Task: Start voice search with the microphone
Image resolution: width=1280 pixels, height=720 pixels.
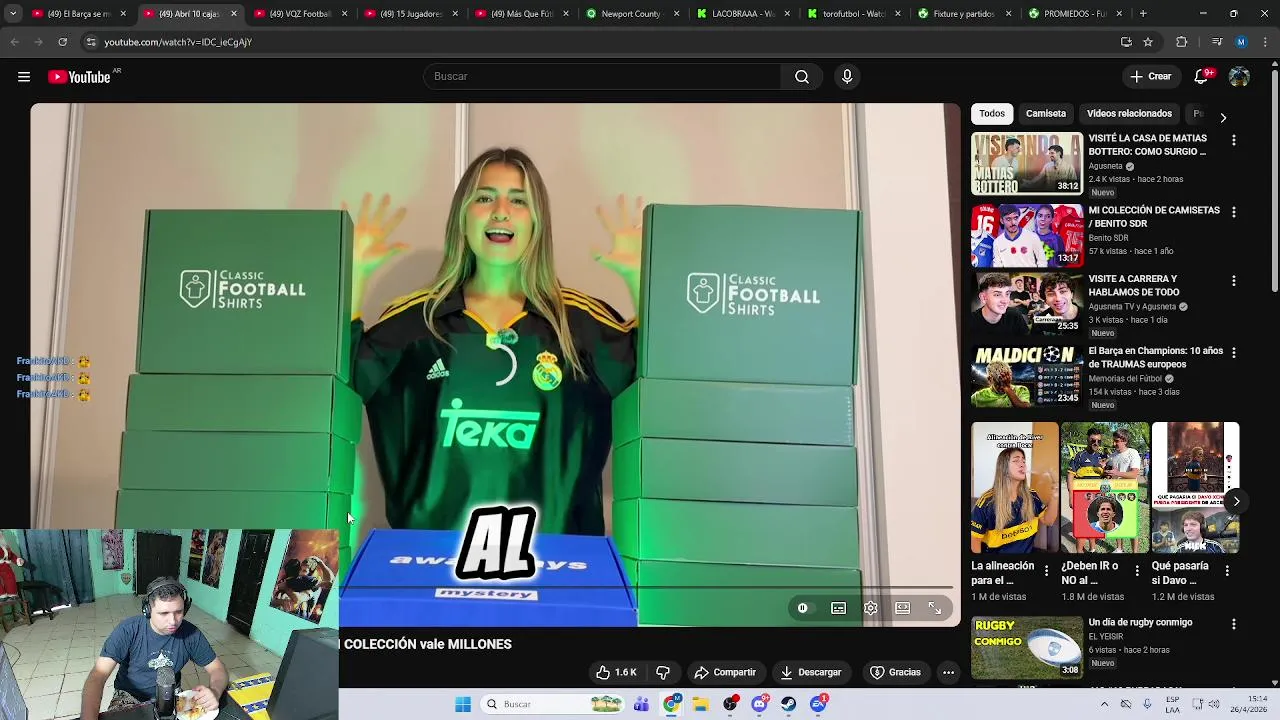Action: pos(847,77)
